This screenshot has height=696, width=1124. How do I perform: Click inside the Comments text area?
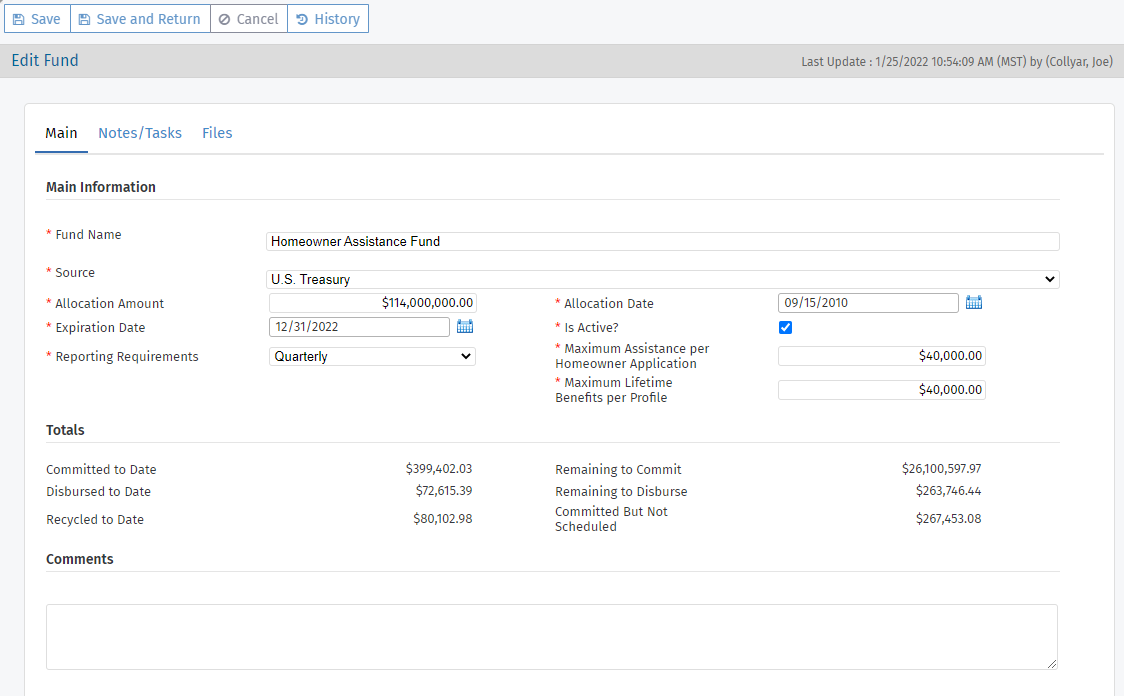551,636
